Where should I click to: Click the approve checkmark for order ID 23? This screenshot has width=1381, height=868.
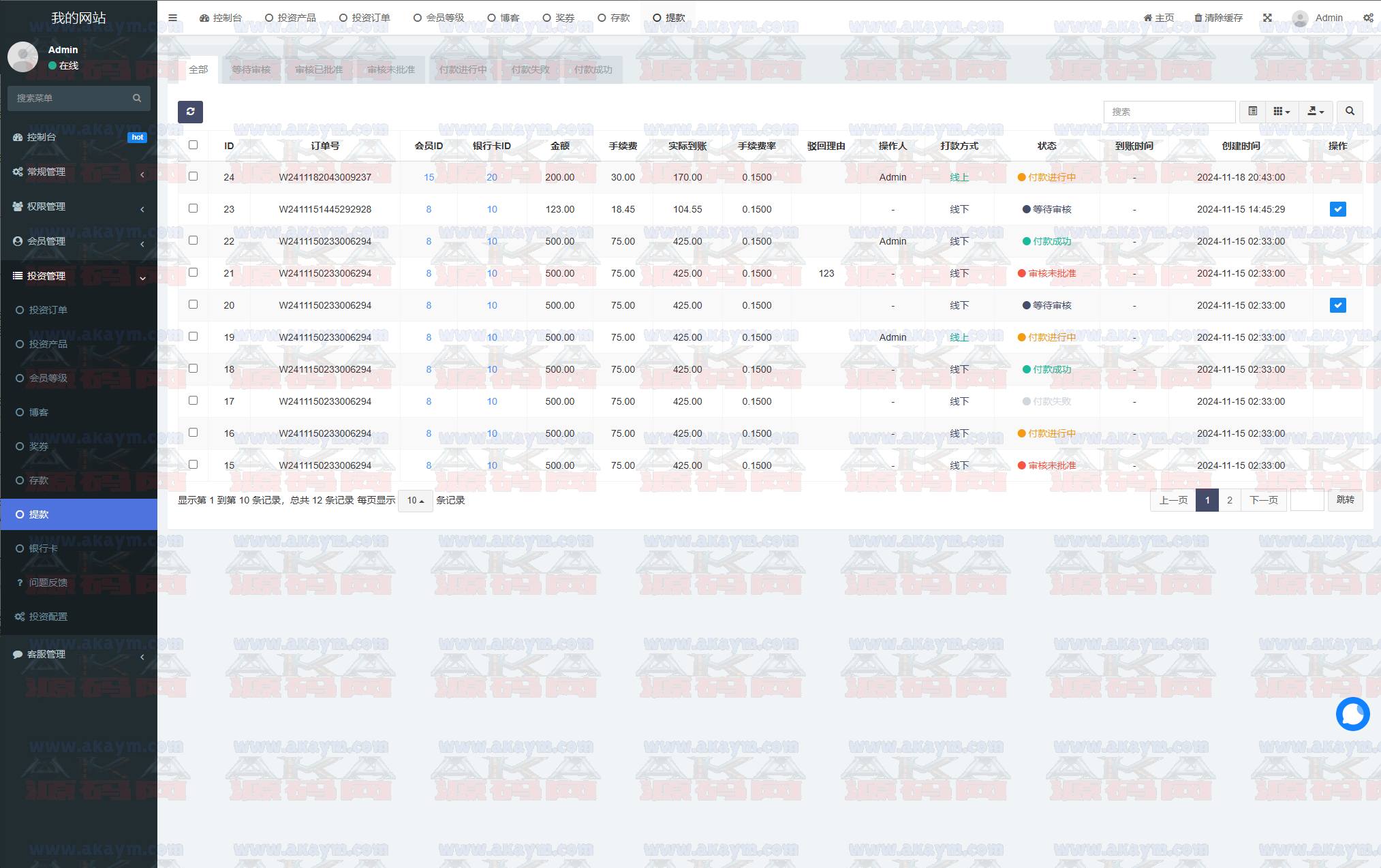pyautogui.click(x=1337, y=209)
